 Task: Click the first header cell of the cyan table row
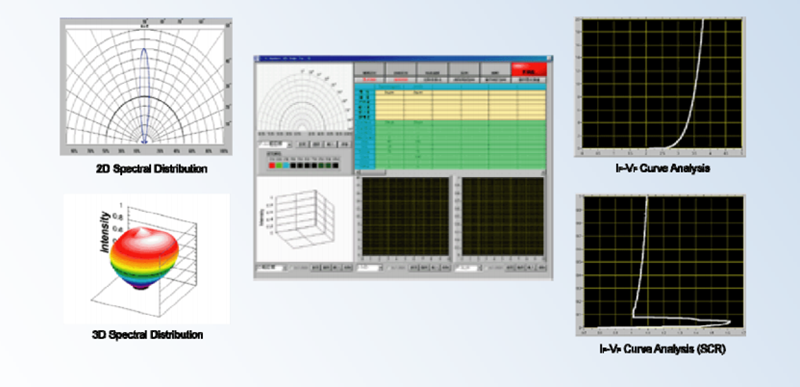[365, 87]
